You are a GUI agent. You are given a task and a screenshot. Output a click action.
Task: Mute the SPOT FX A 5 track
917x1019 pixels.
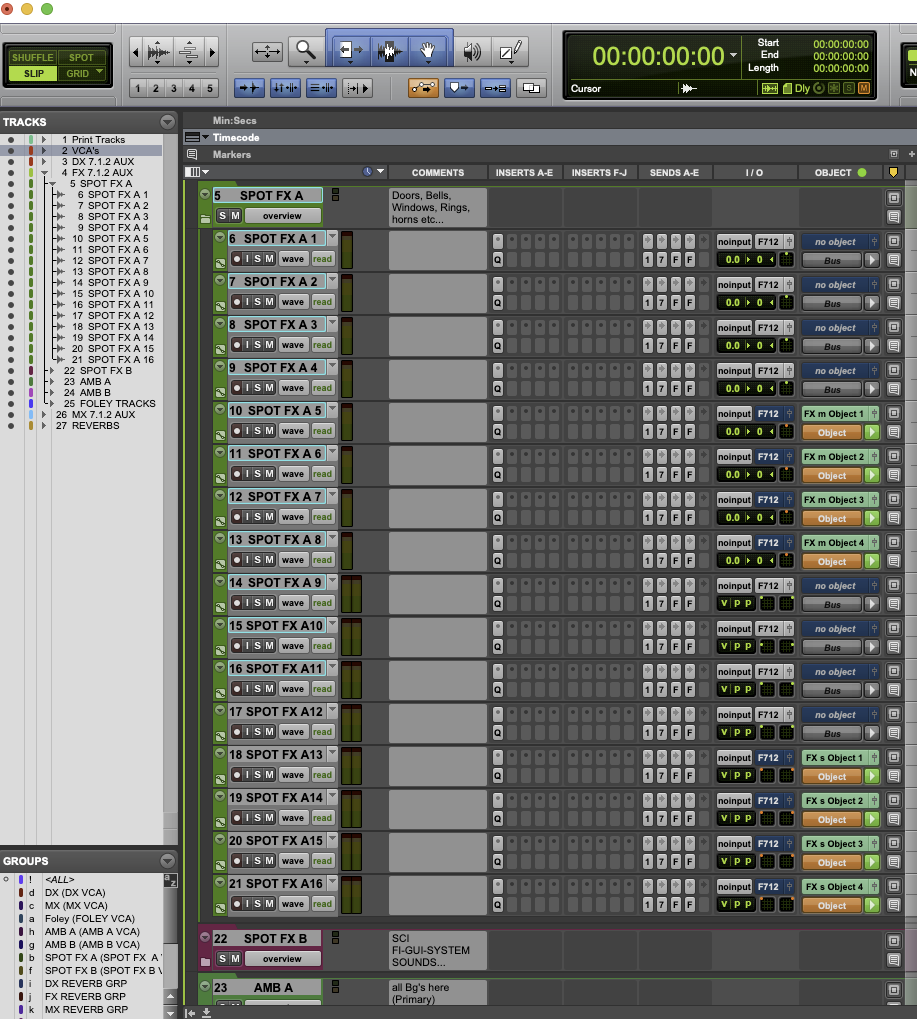[271, 430]
